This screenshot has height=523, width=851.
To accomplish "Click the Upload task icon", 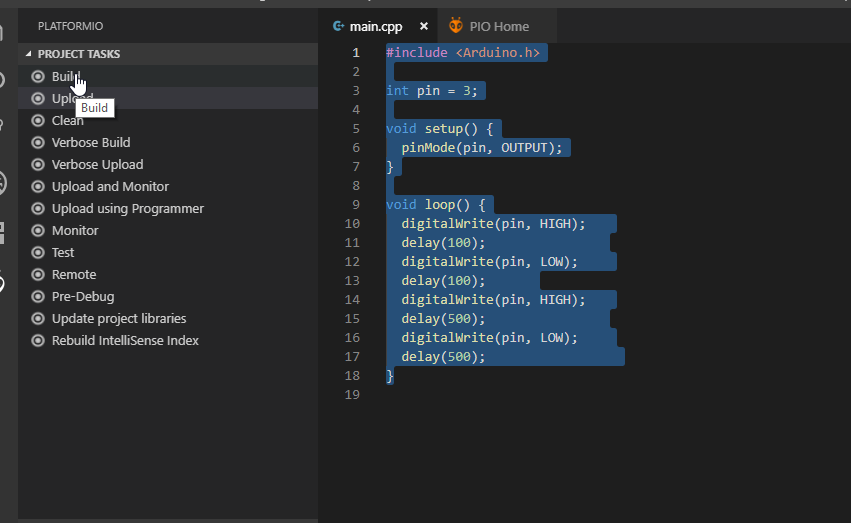I will coord(38,98).
